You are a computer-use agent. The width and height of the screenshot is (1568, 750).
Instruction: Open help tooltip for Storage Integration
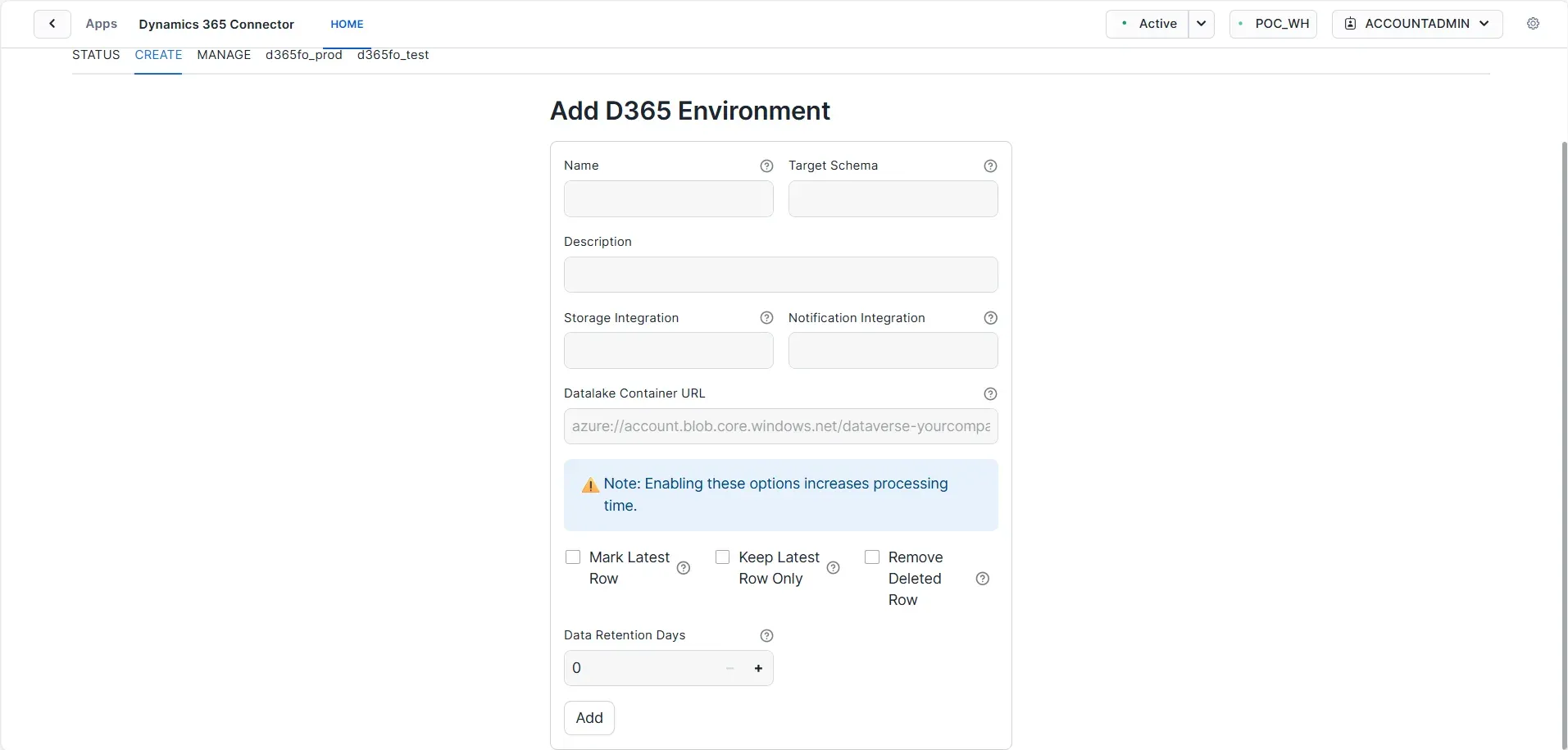point(766,318)
